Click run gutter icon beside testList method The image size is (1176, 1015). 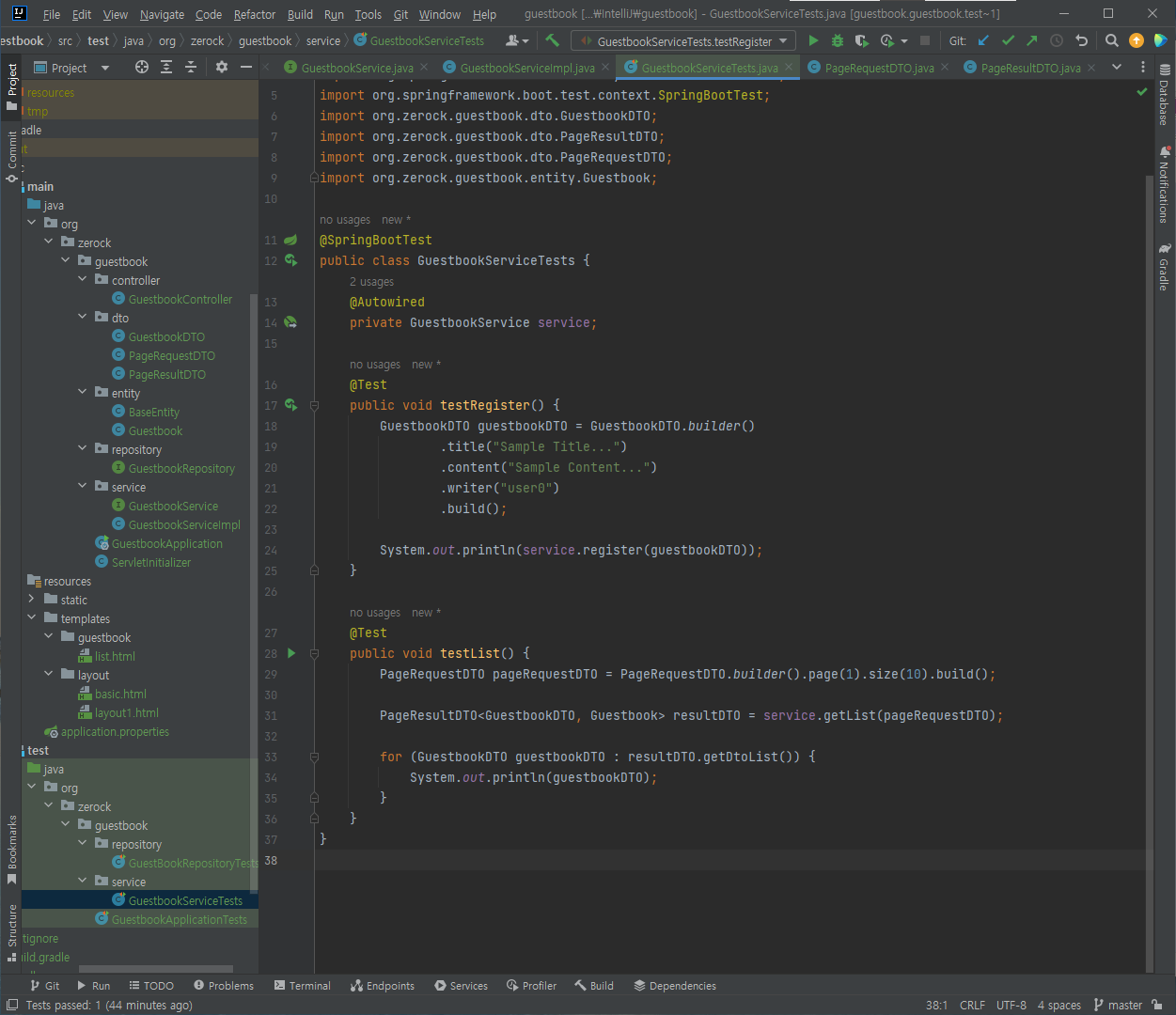coord(291,653)
